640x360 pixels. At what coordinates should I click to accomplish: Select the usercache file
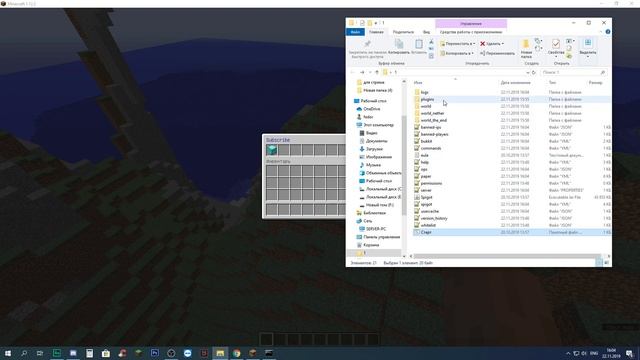tap(430, 211)
